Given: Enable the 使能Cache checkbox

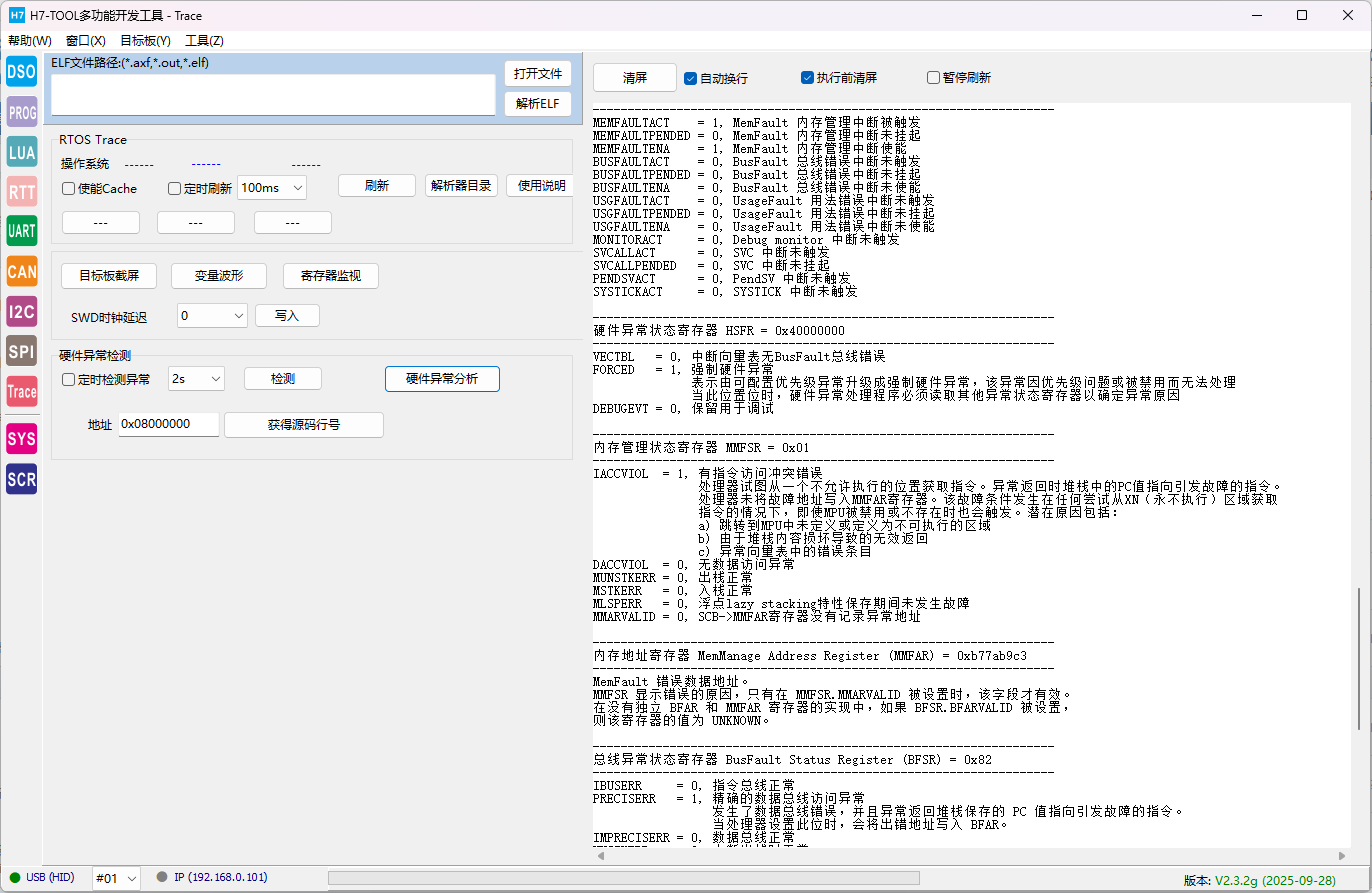Looking at the screenshot, I should tap(69, 188).
